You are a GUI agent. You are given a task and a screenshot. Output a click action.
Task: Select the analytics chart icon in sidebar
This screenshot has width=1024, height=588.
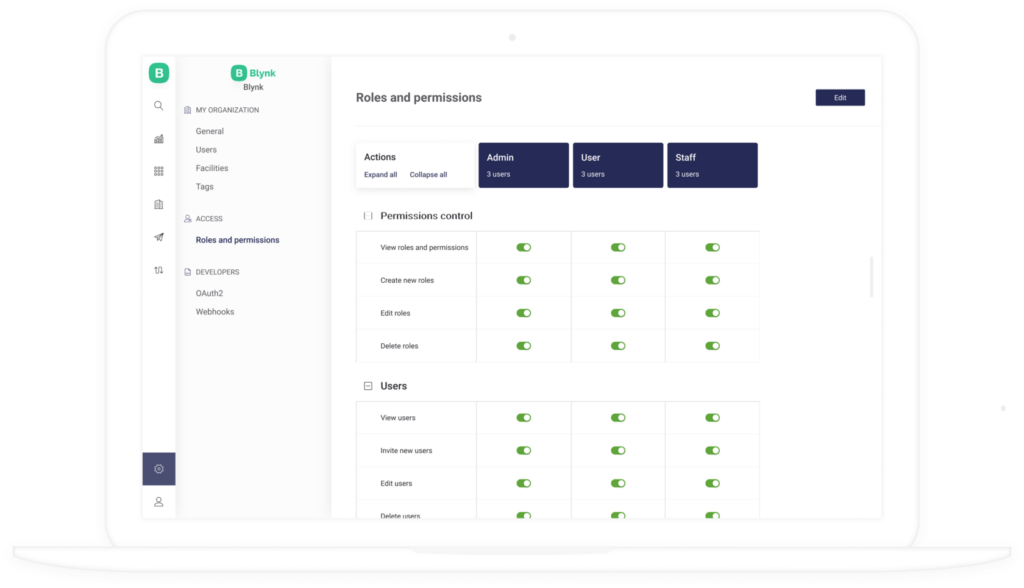158,139
